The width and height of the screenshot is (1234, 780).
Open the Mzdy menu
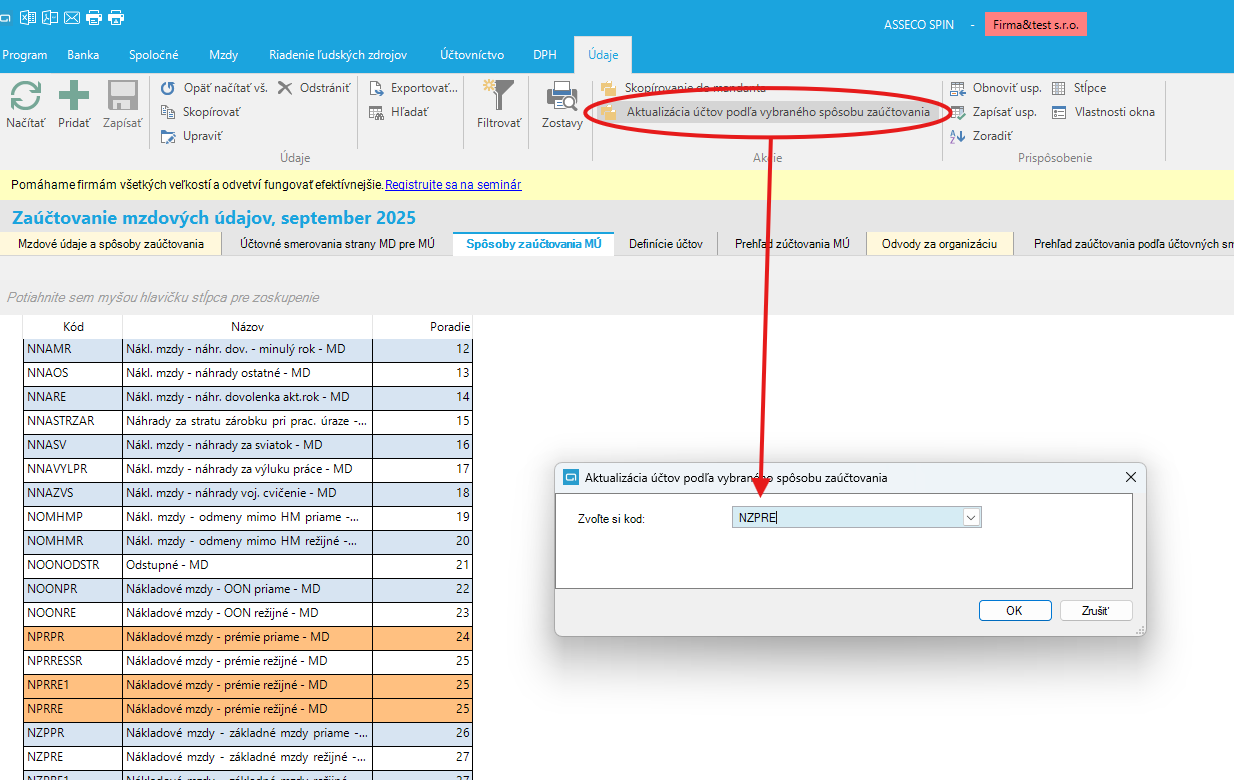(x=223, y=55)
